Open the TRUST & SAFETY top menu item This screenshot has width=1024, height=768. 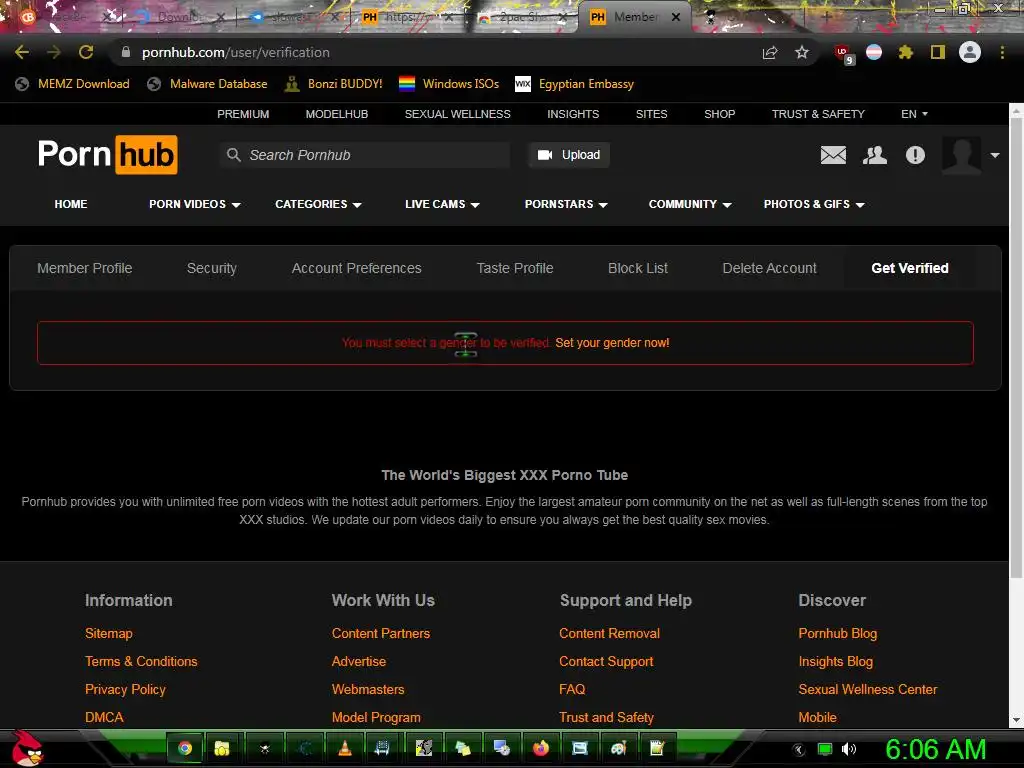pyautogui.click(x=818, y=114)
